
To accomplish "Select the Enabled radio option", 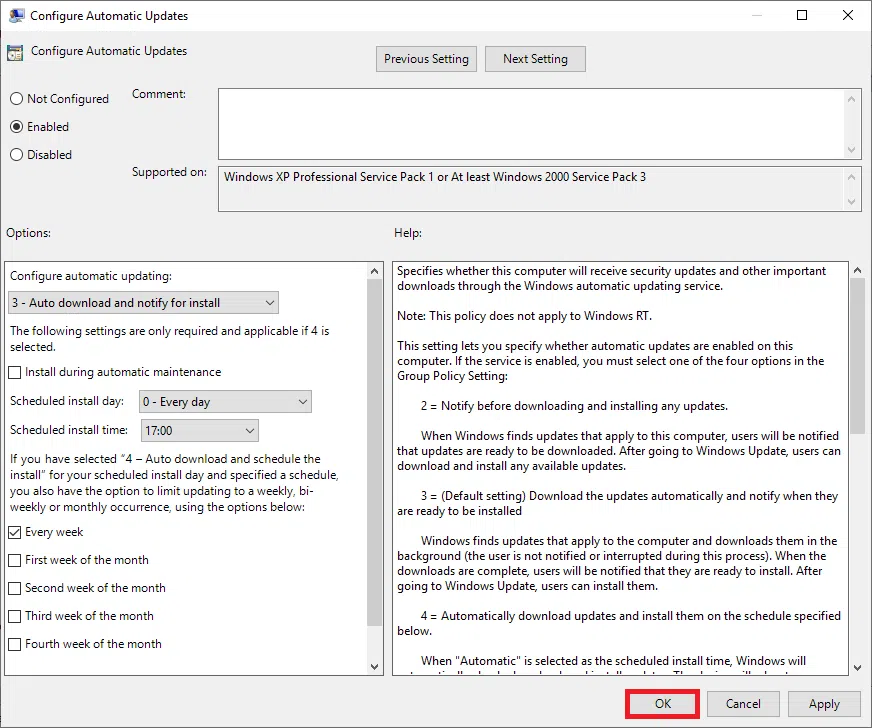I will coord(16,127).
